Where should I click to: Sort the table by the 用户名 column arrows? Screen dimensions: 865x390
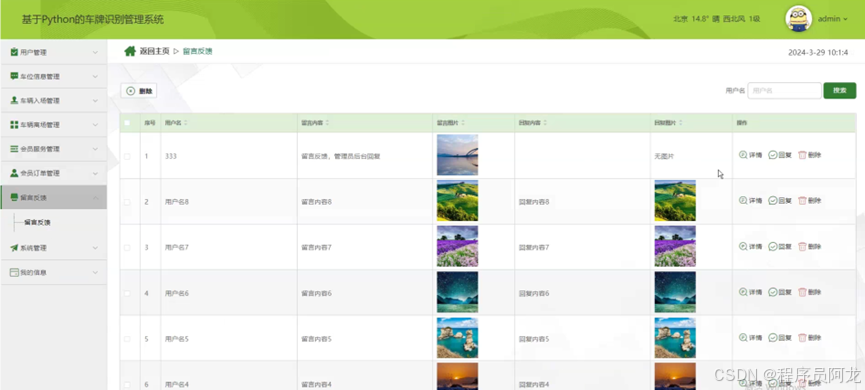click(185, 123)
